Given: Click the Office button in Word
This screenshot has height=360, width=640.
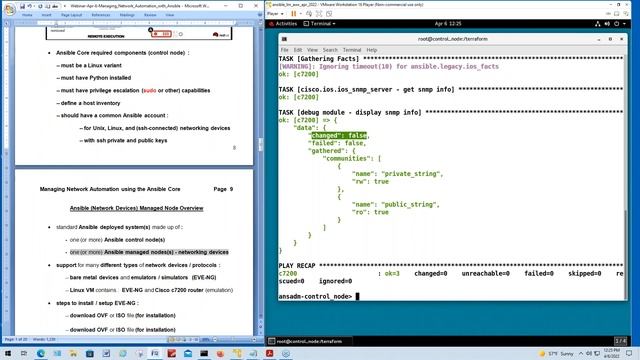Looking at the screenshot, I should pyautogui.click(x=9, y=8).
